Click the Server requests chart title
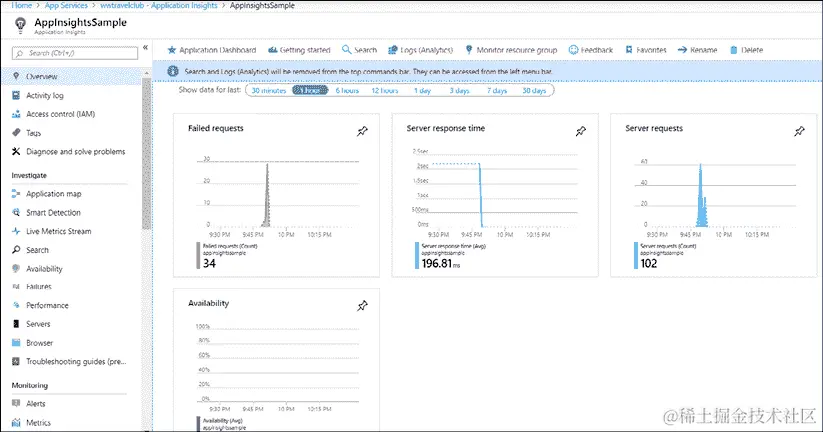 point(654,128)
